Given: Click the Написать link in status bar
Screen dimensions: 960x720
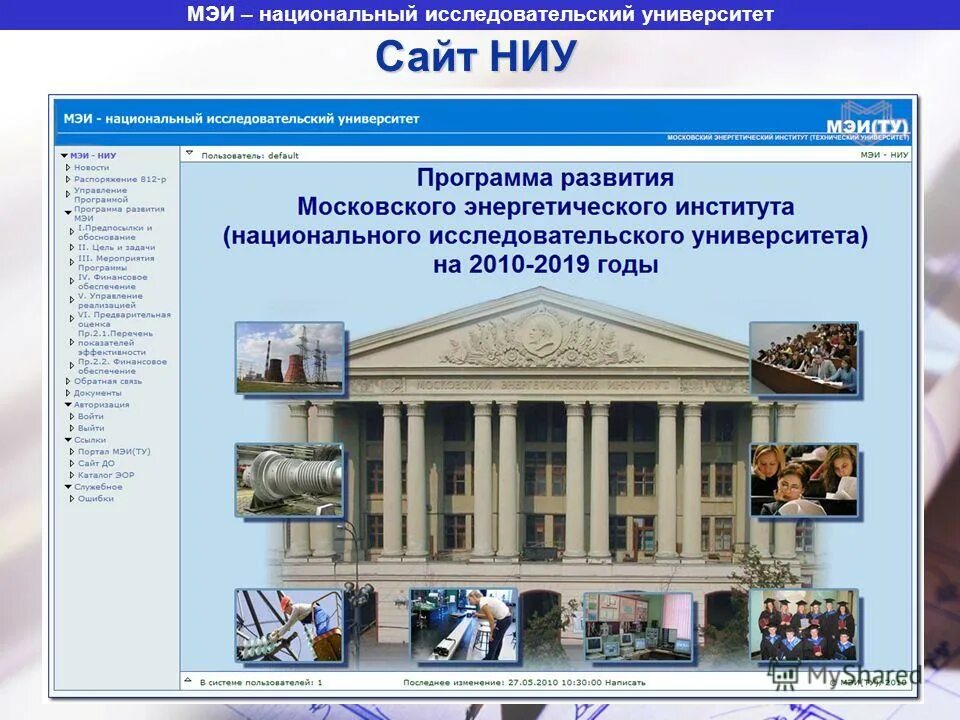Looking at the screenshot, I should (625, 682).
